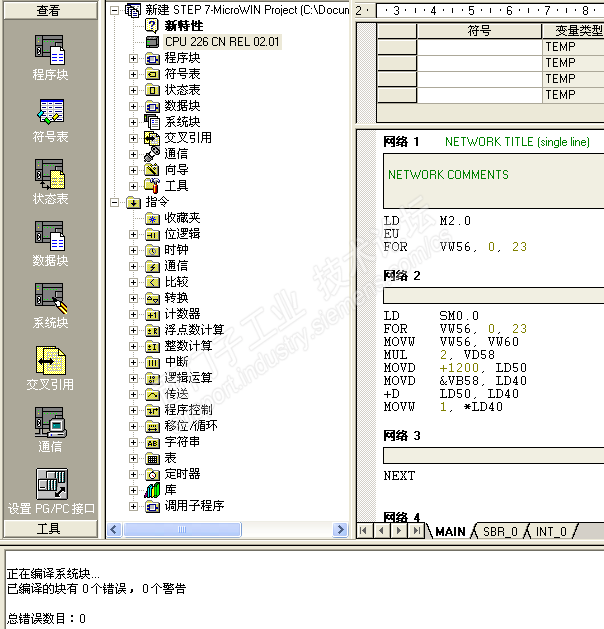Expand the 通信 node under project
This screenshot has height=629, width=604.
point(134,154)
